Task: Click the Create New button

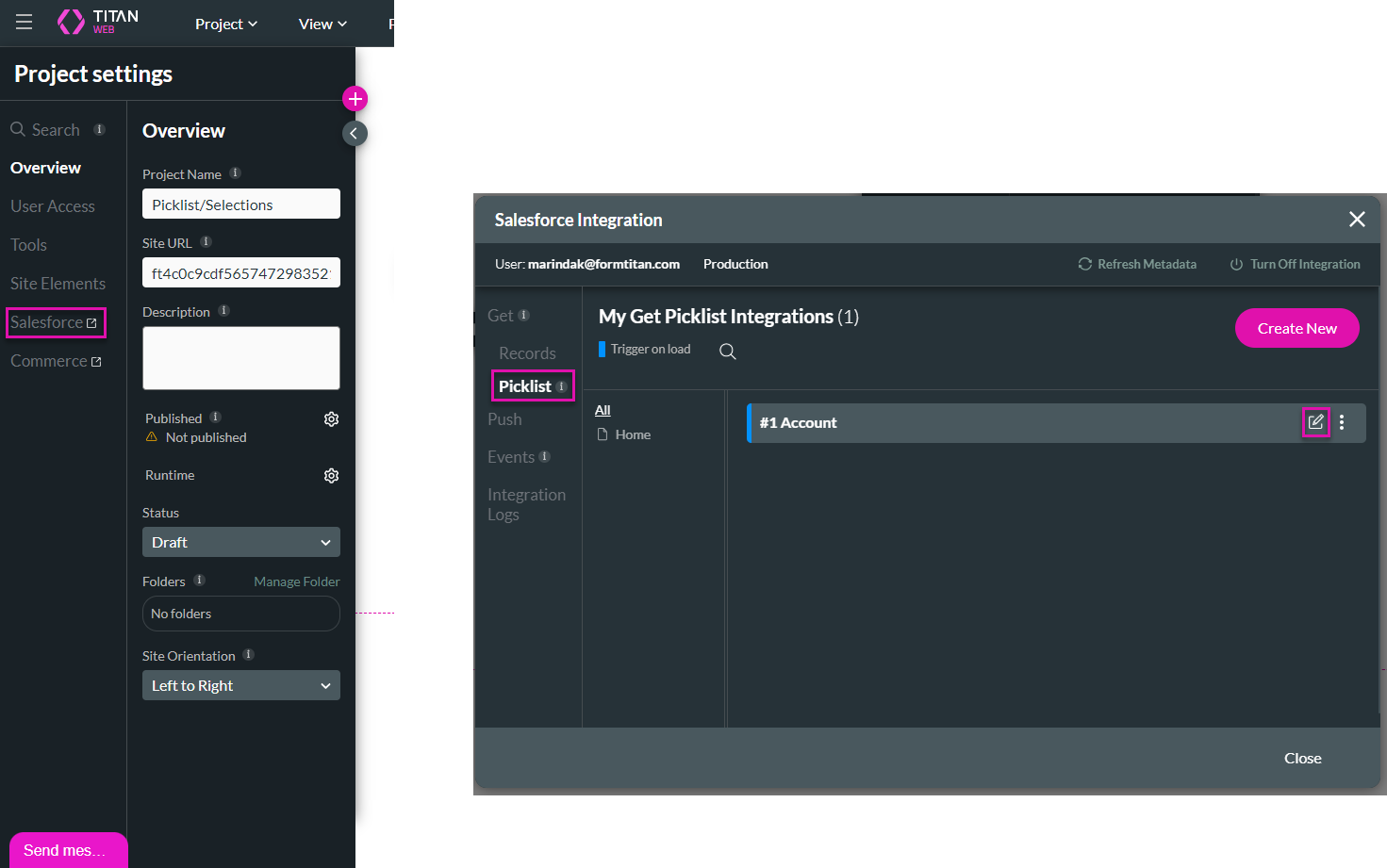Action: (1296, 328)
